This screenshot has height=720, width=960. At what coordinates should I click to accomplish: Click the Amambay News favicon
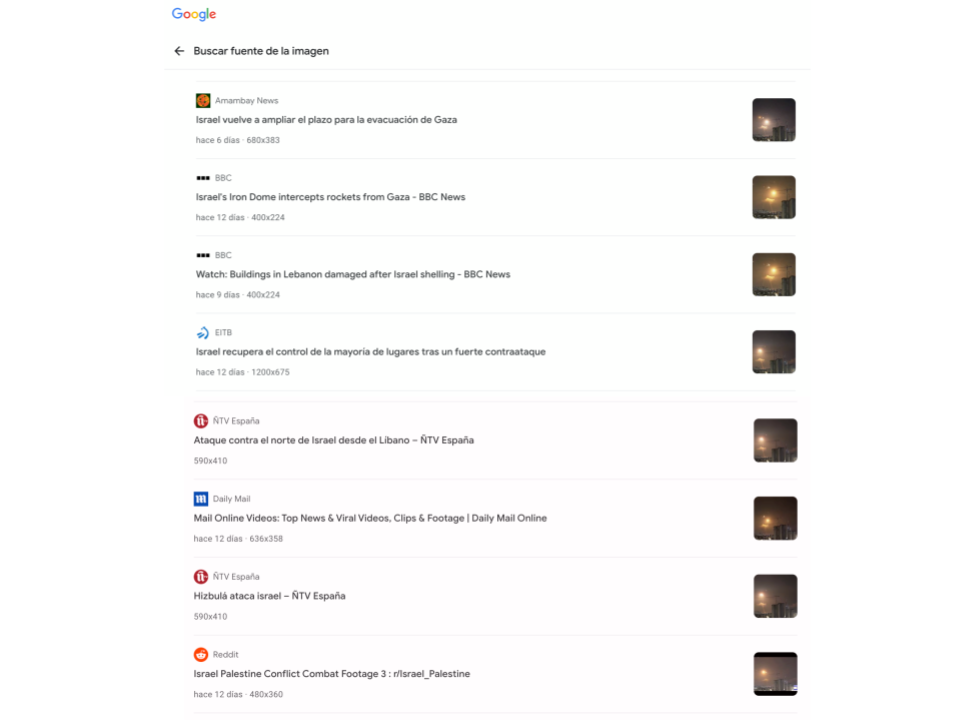(203, 100)
